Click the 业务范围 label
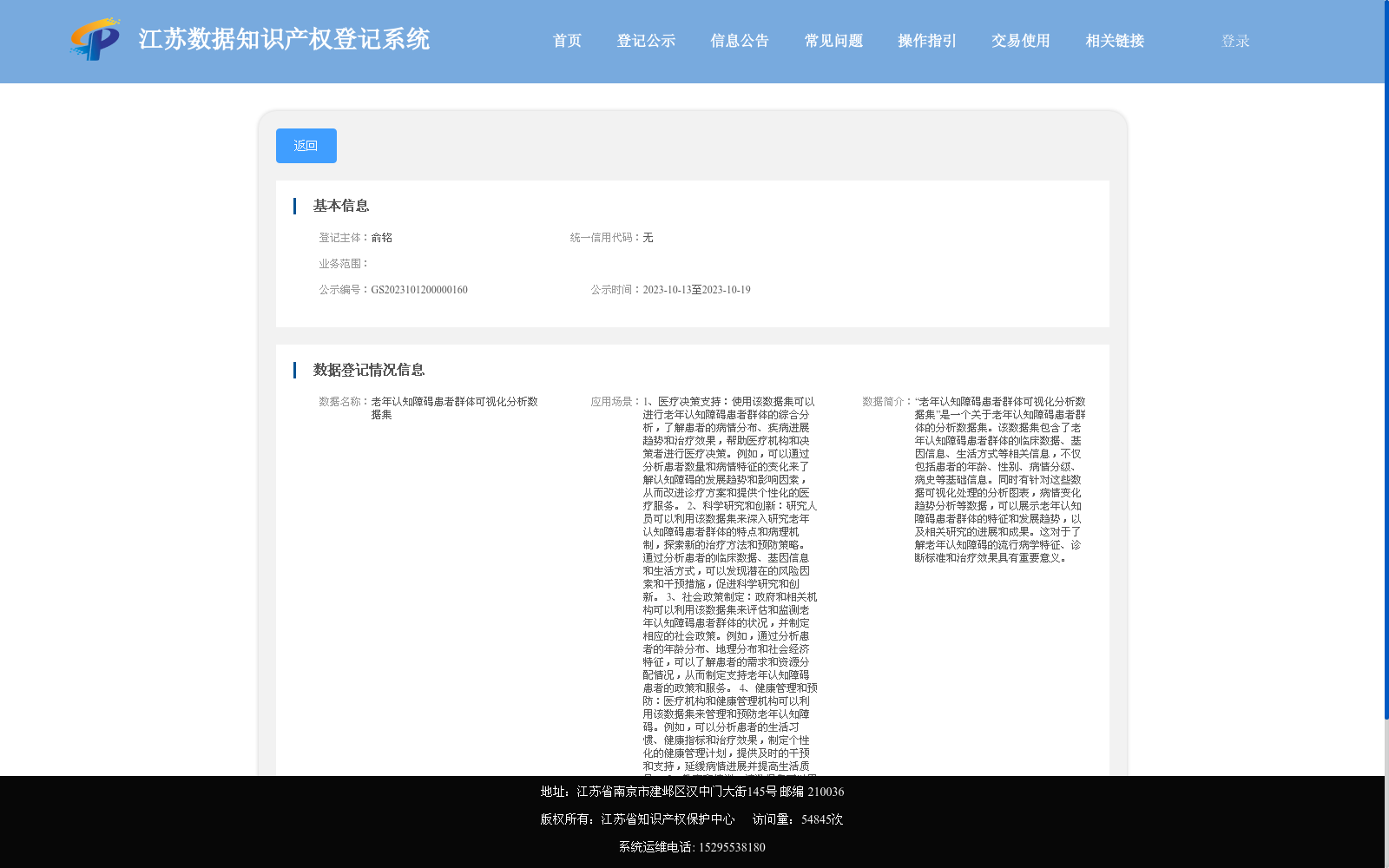Screen dimensions: 1389x868 pos(345,264)
